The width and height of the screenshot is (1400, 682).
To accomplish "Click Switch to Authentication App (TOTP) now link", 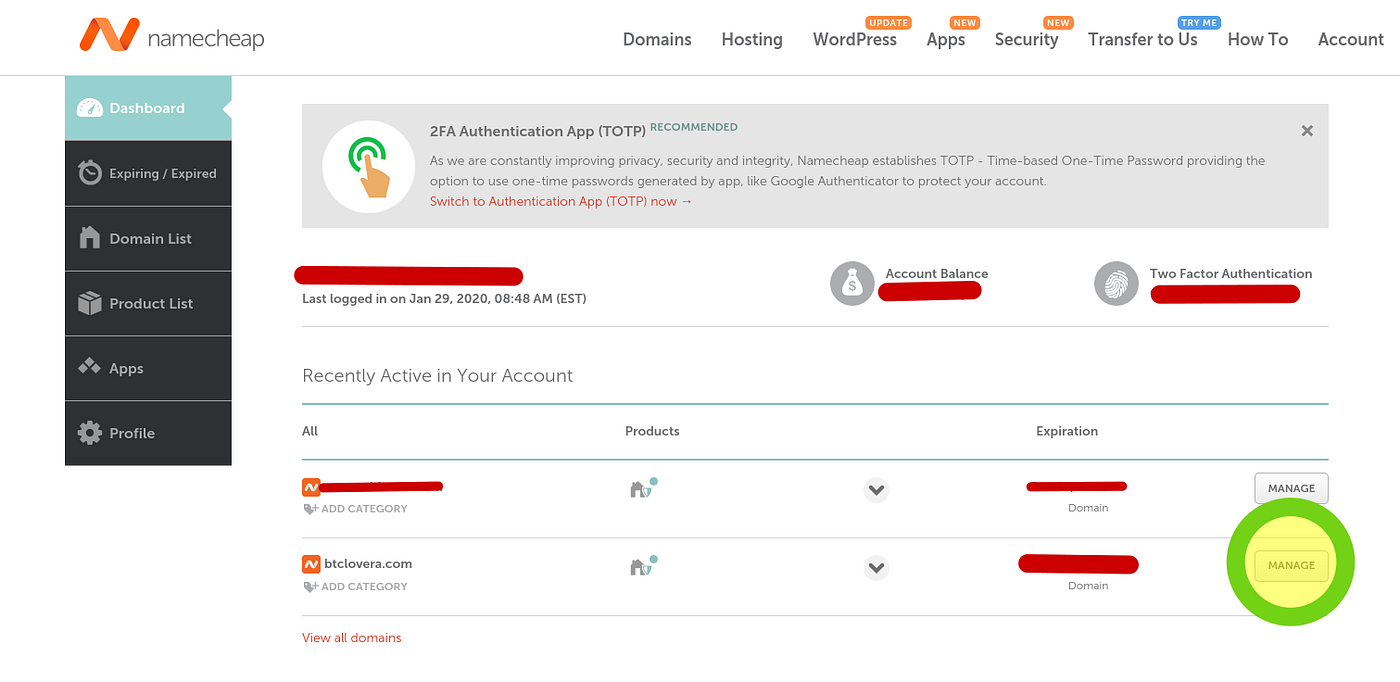I will [561, 201].
